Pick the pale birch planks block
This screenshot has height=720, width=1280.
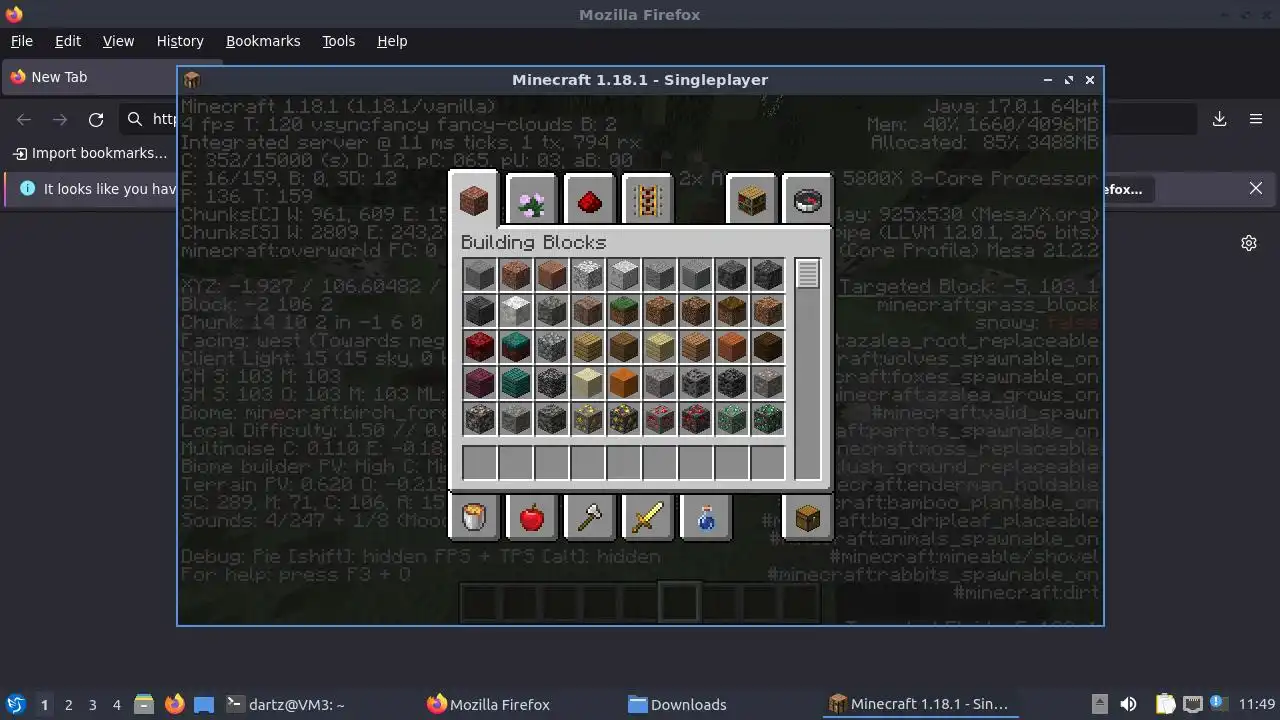[x=660, y=347]
